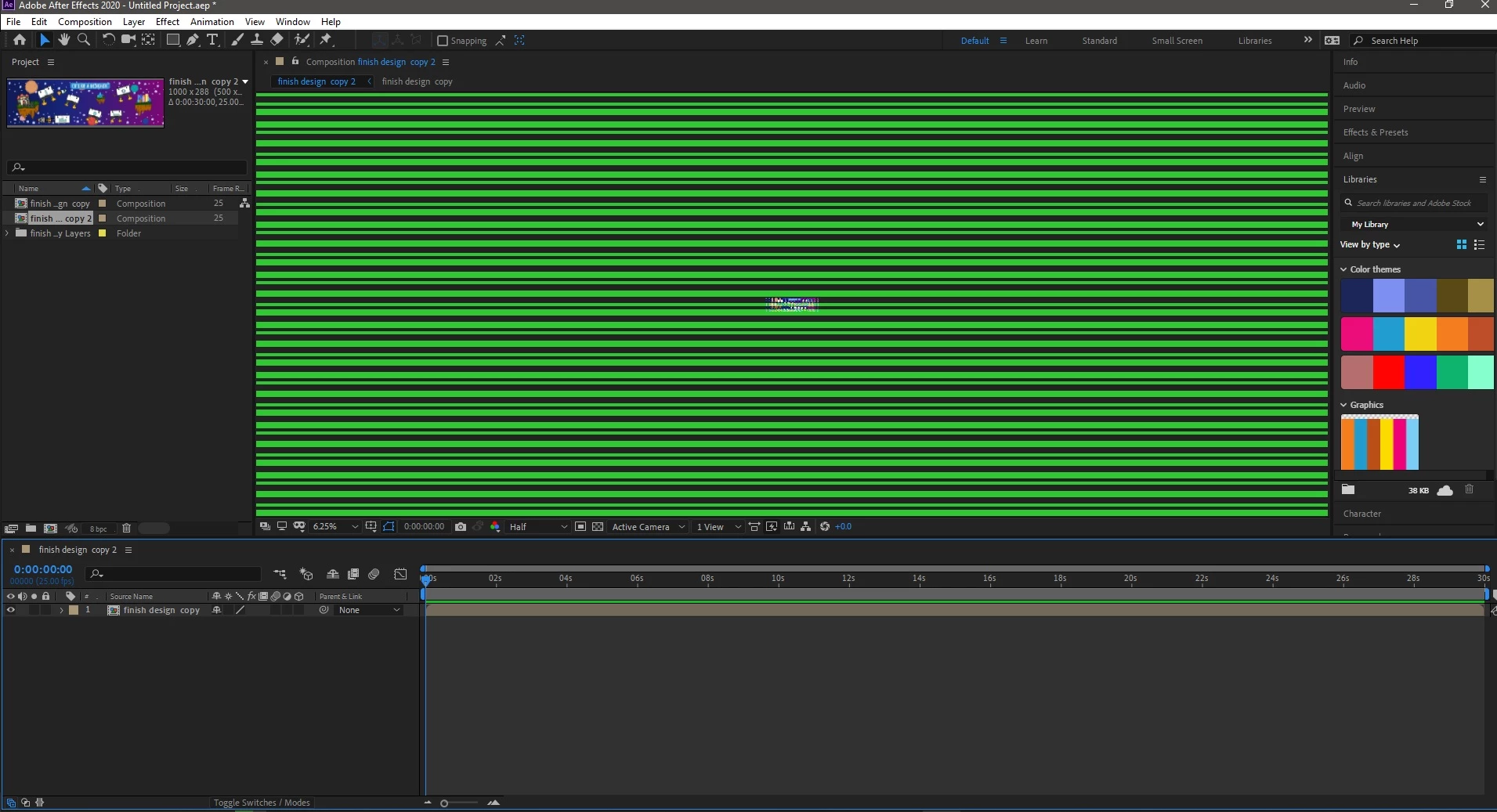Open View by type dropdown
The width and height of the screenshot is (1497, 812).
point(1370,244)
